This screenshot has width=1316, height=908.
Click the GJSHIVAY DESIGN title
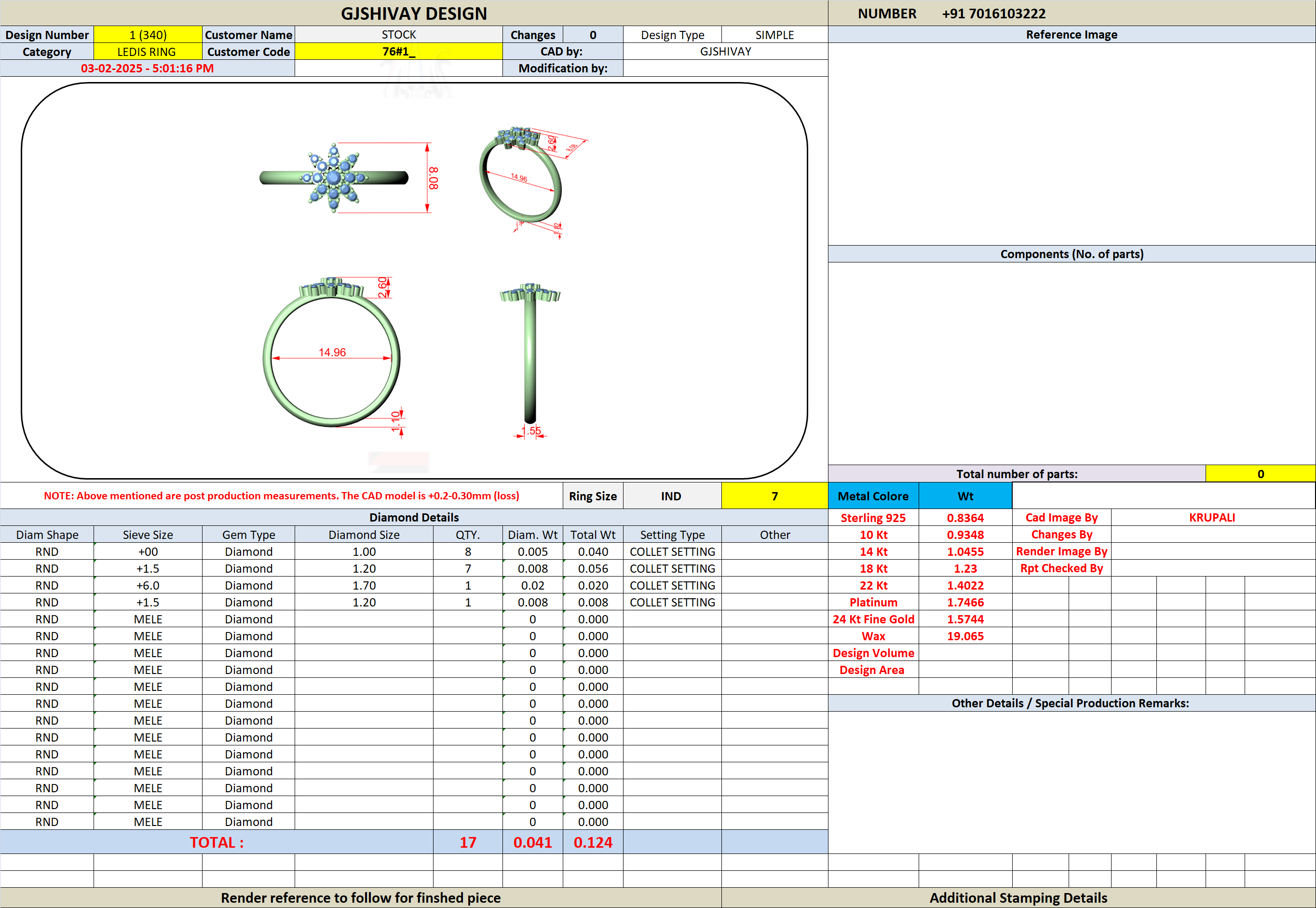[x=414, y=13]
